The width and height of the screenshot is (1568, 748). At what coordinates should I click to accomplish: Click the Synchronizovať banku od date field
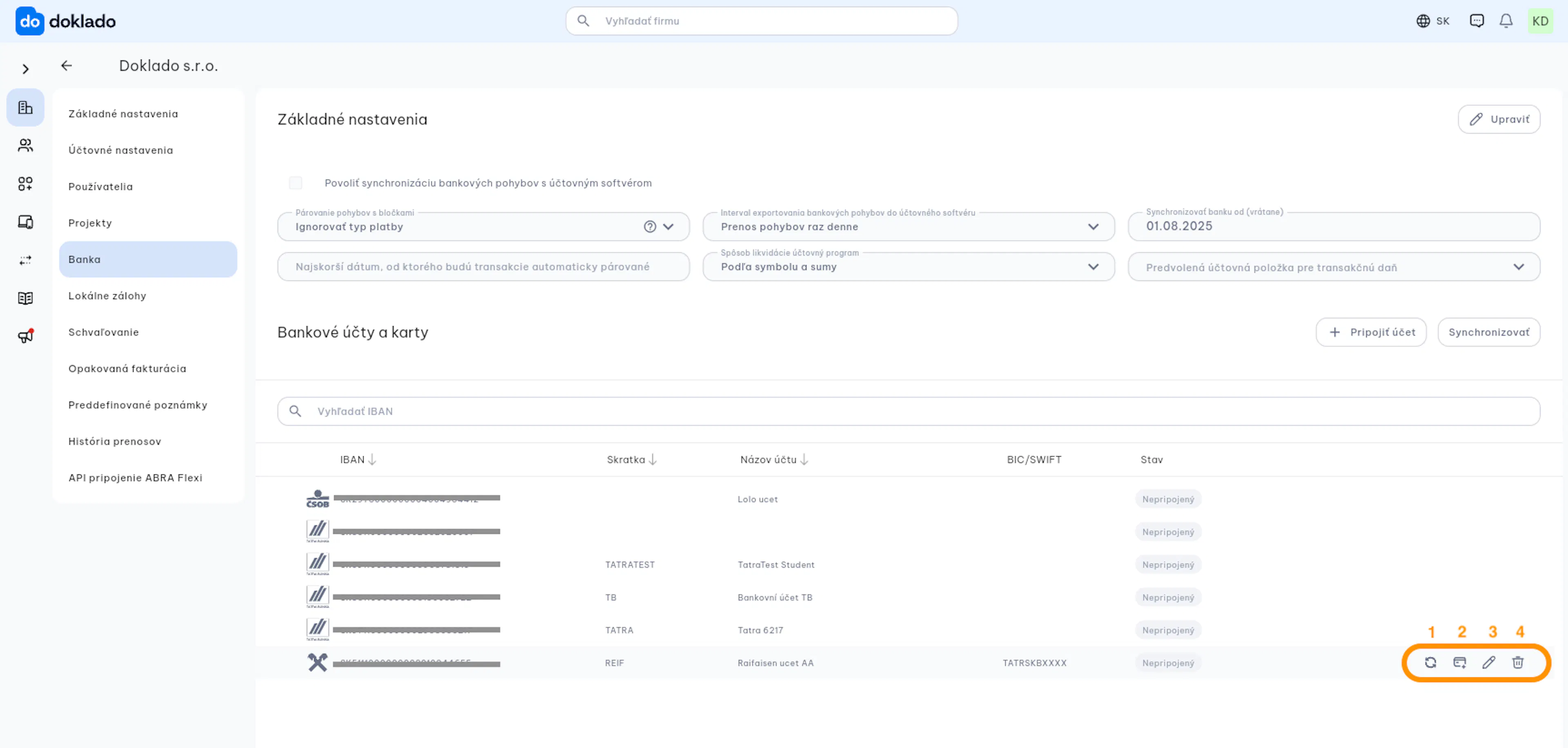[x=1334, y=227]
